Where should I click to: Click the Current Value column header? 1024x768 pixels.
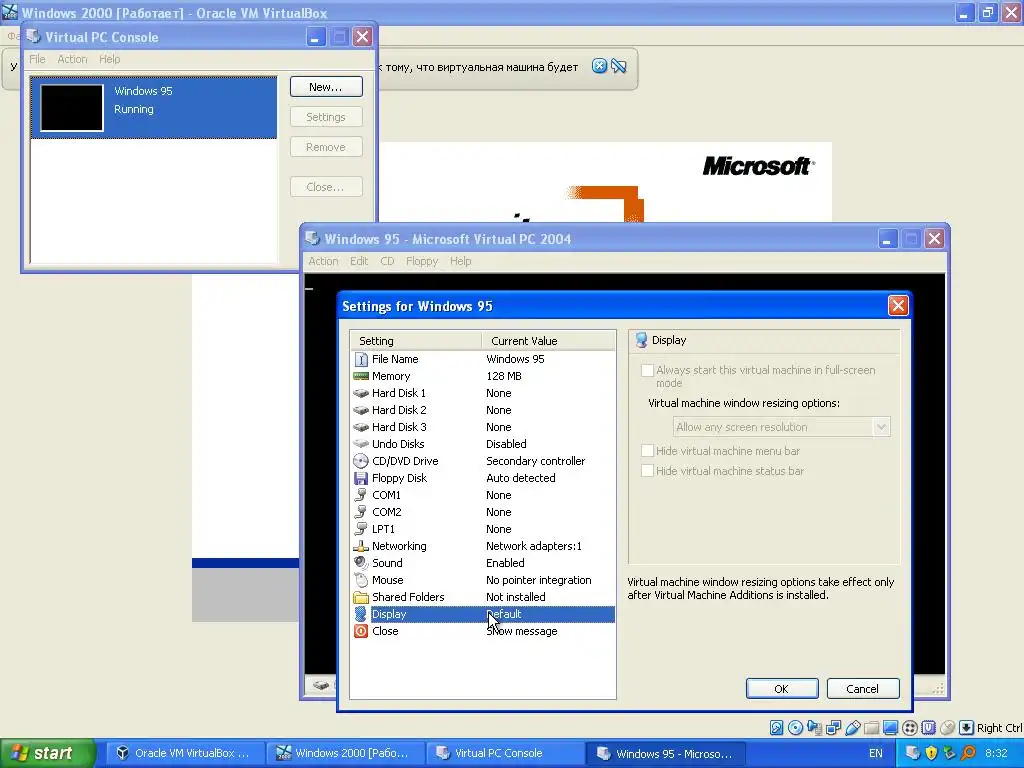pos(549,341)
